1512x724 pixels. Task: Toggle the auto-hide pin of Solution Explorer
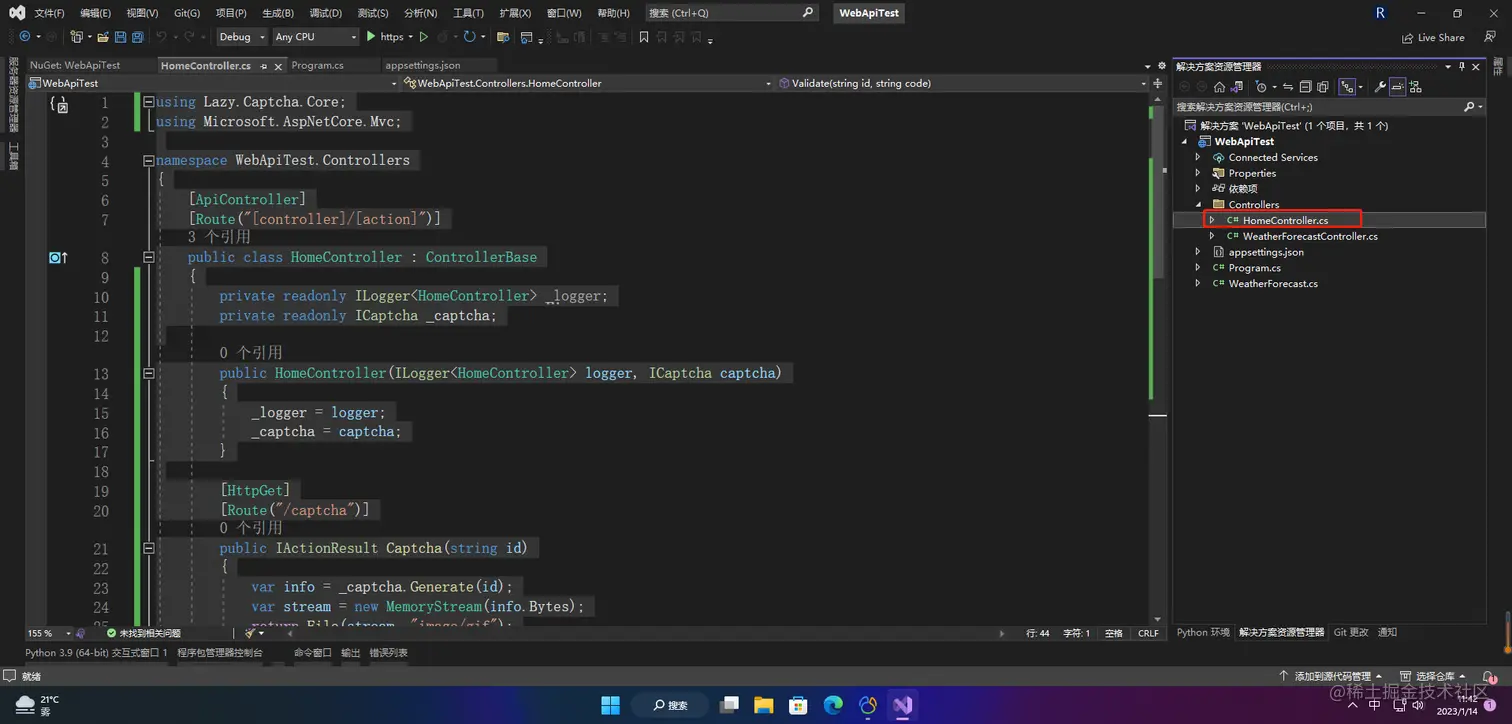click(x=1462, y=67)
